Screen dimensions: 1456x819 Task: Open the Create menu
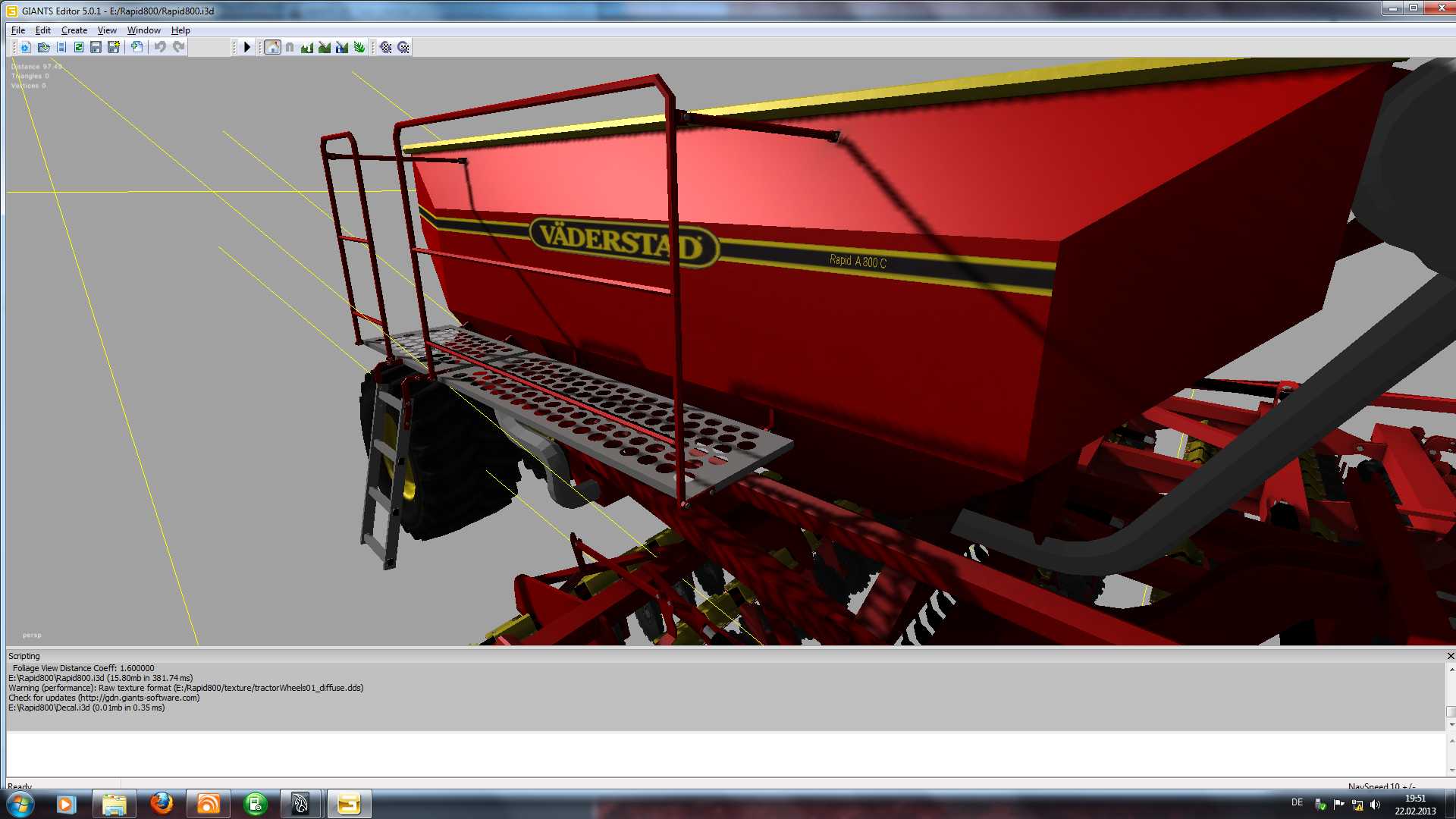[74, 30]
